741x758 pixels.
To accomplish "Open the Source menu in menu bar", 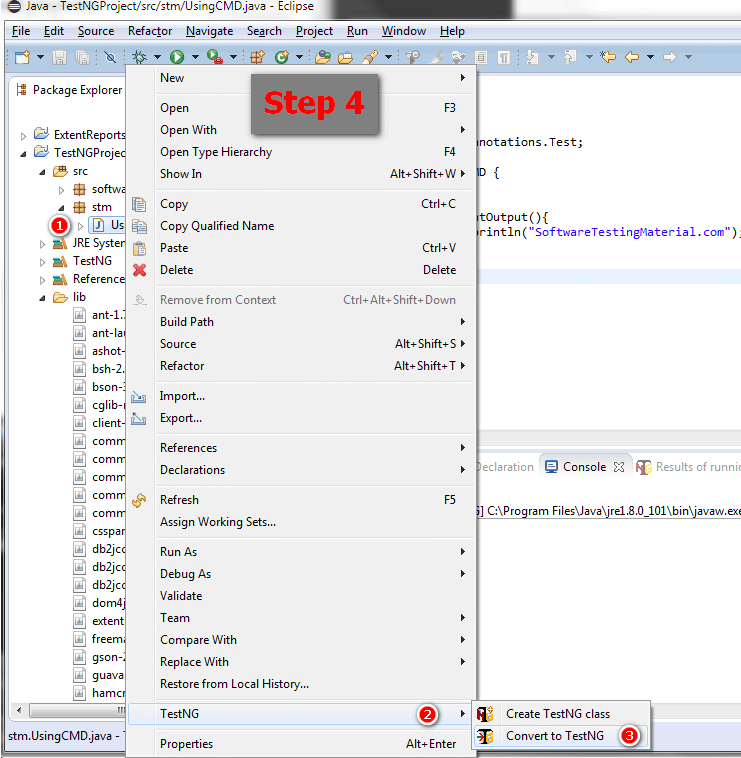I will [x=96, y=31].
